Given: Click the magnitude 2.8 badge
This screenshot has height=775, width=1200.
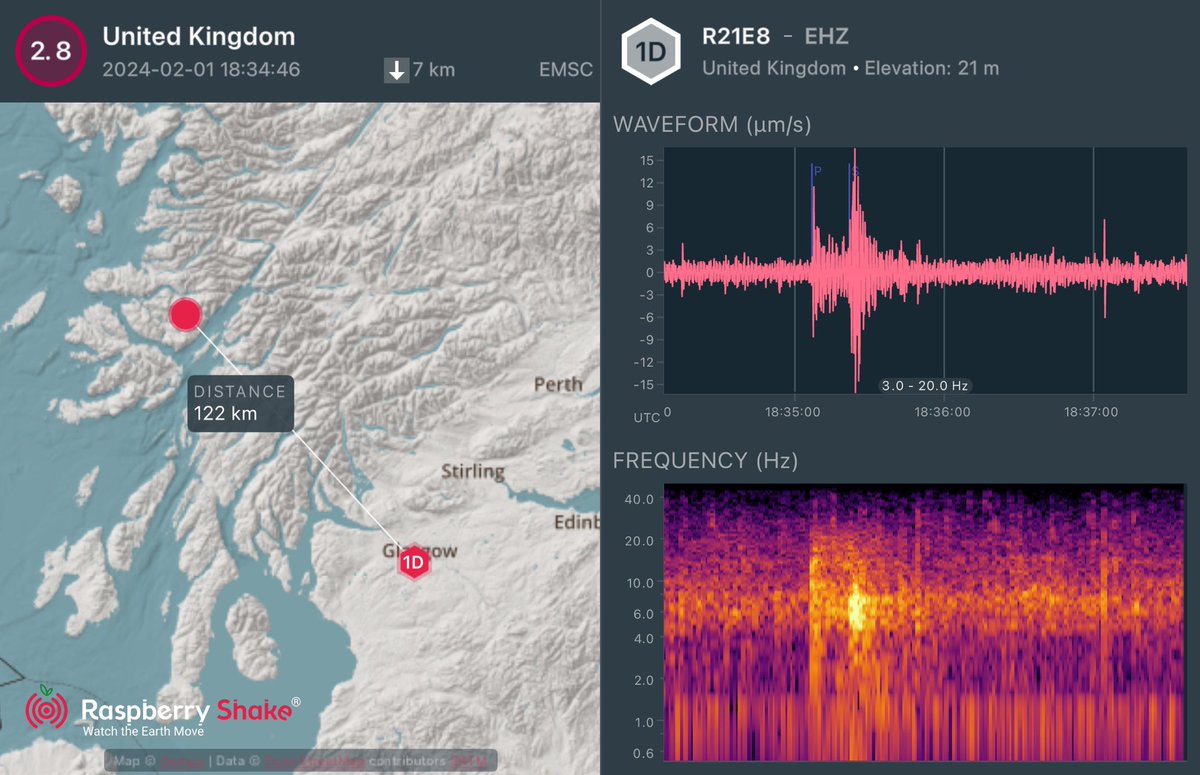Looking at the screenshot, I should click(50, 51).
